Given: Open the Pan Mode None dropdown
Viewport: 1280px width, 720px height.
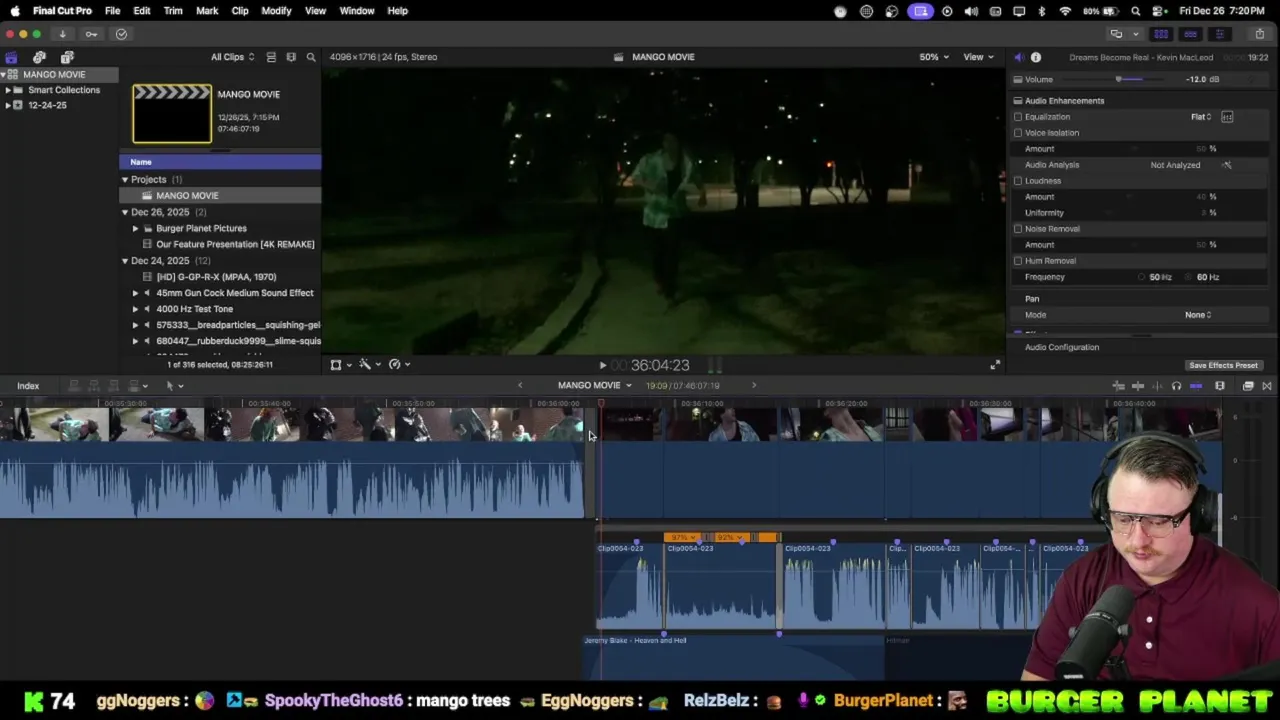Looking at the screenshot, I should (x=1198, y=315).
